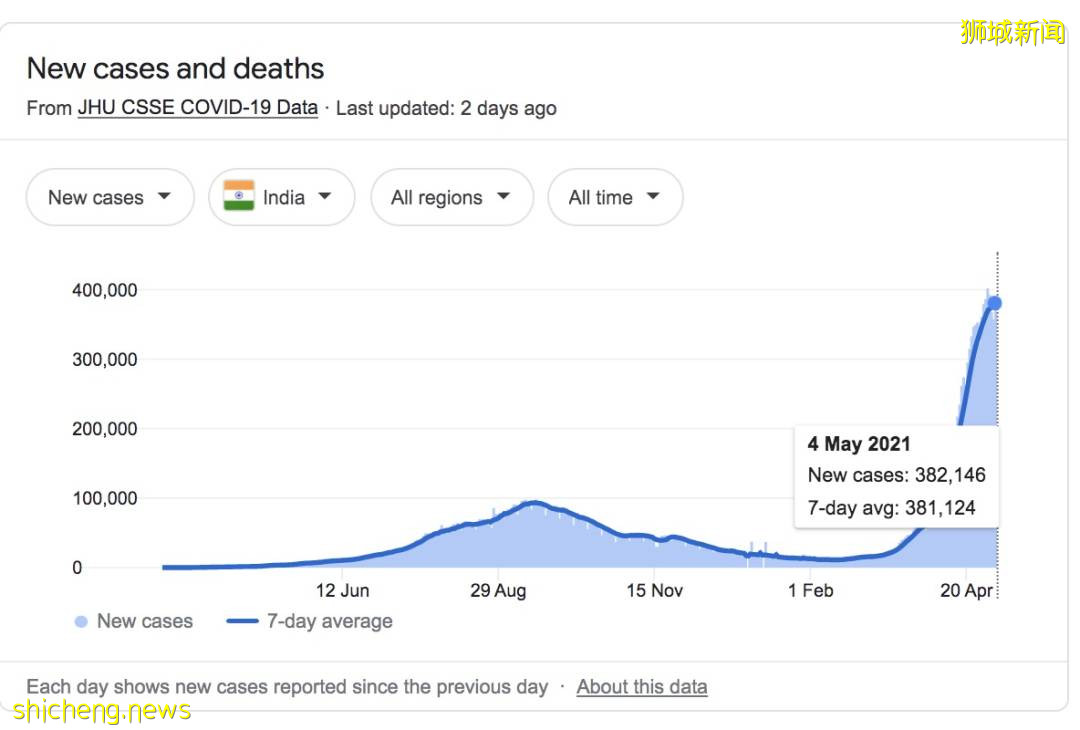Open the All time range dropdown

click(x=615, y=198)
